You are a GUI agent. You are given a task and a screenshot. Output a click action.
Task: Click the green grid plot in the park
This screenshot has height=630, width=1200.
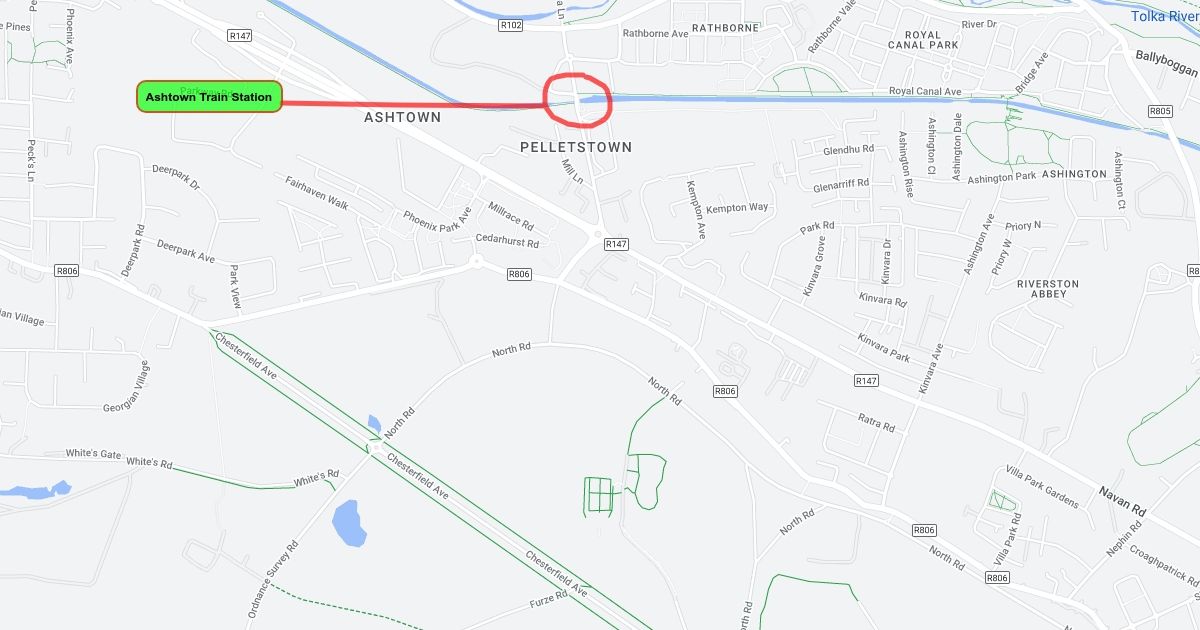pos(597,495)
